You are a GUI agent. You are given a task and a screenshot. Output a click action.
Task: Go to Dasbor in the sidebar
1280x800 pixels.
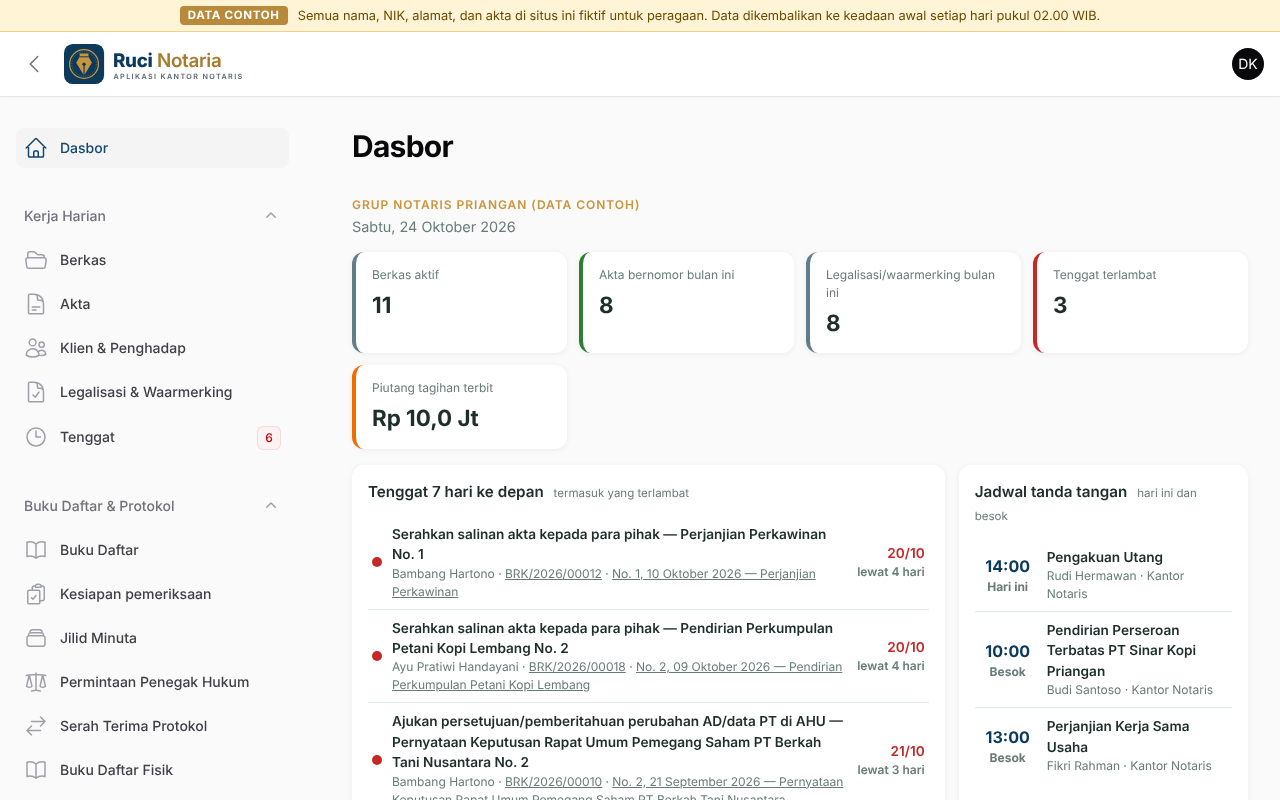[152, 148]
